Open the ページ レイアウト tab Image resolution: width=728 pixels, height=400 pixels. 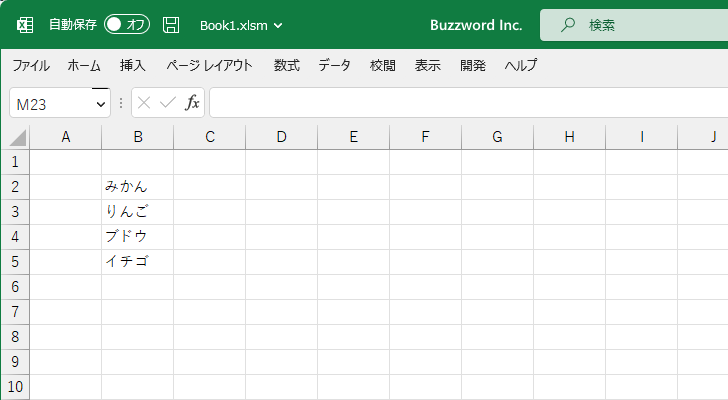(x=209, y=65)
